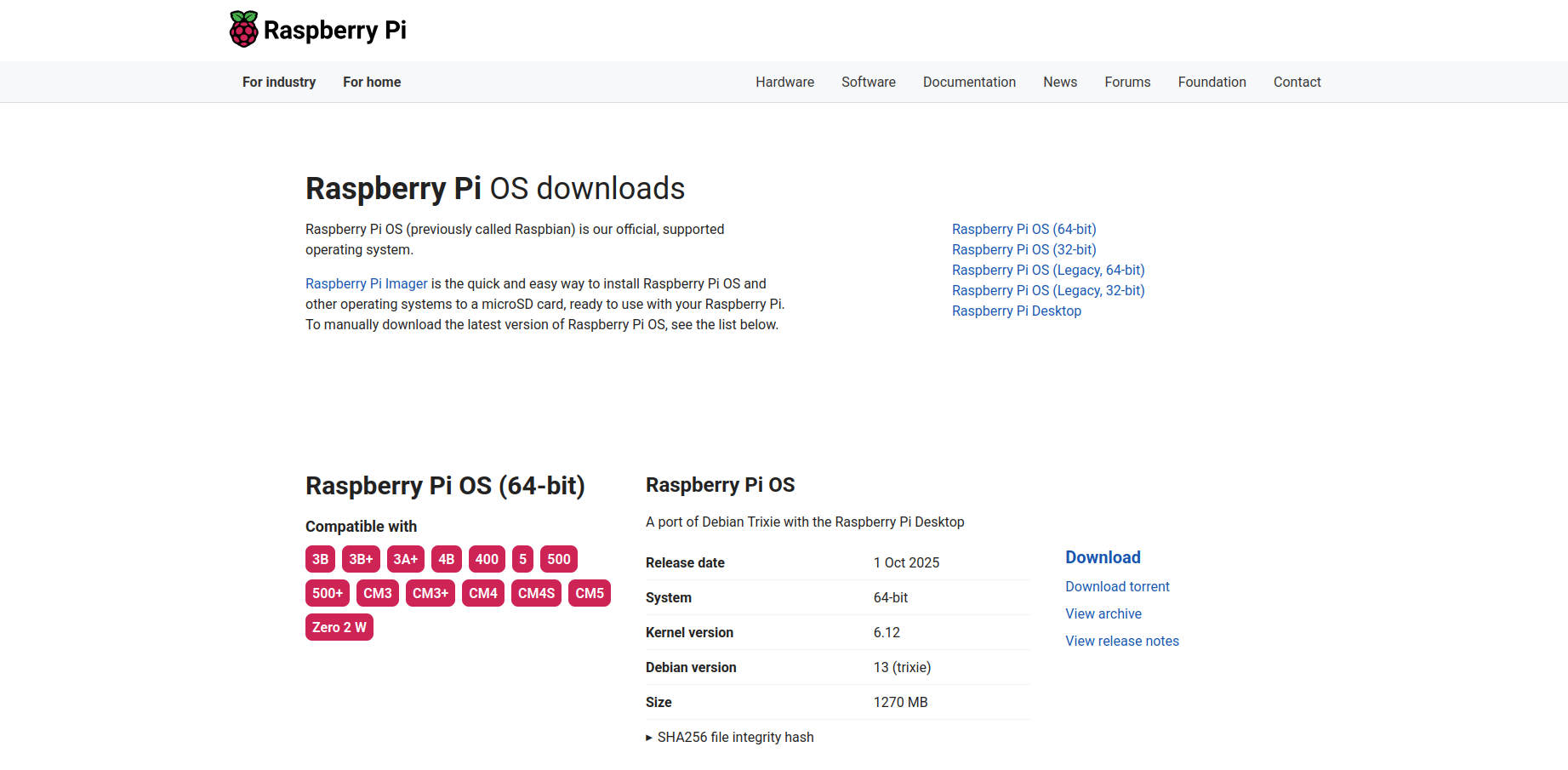Open View release notes
Viewport: 1568px width, 770px height.
(1121, 641)
